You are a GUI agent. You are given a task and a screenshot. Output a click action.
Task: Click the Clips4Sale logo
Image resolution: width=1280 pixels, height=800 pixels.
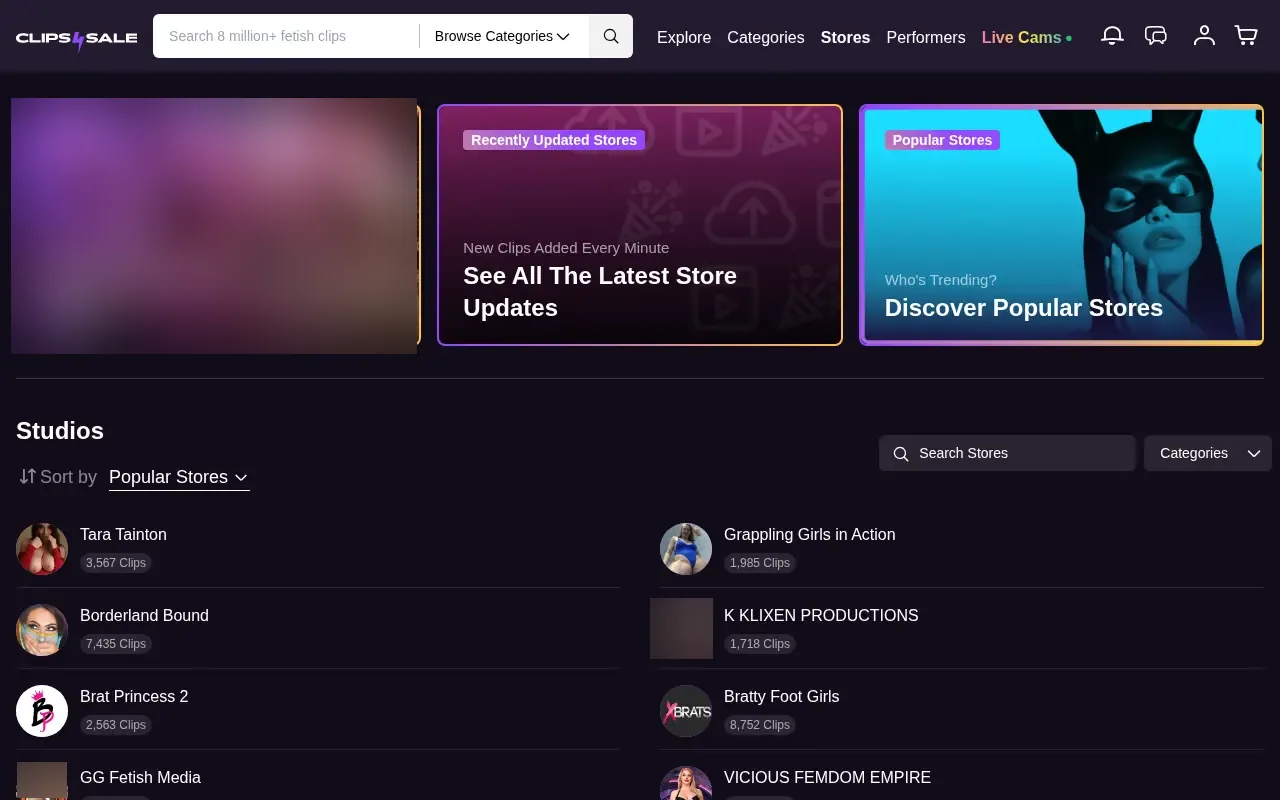77,38
